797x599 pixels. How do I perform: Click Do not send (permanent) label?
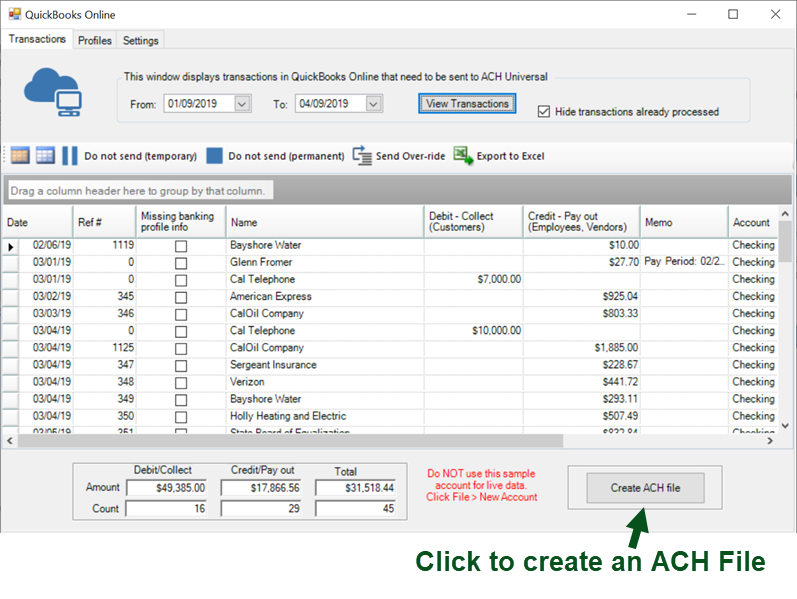(x=286, y=156)
